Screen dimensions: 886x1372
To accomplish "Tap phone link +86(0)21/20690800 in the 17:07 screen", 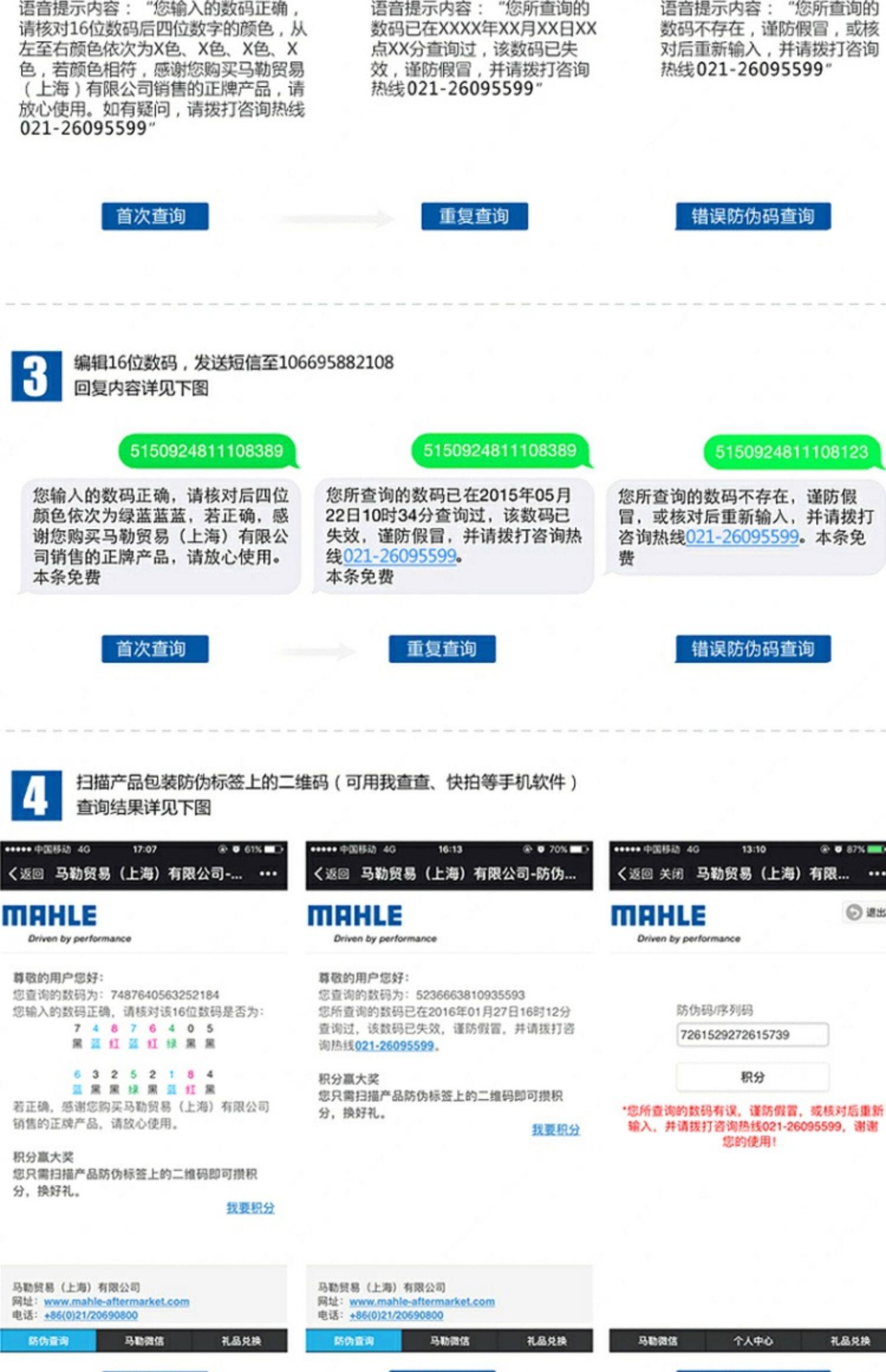I will pos(91,1315).
